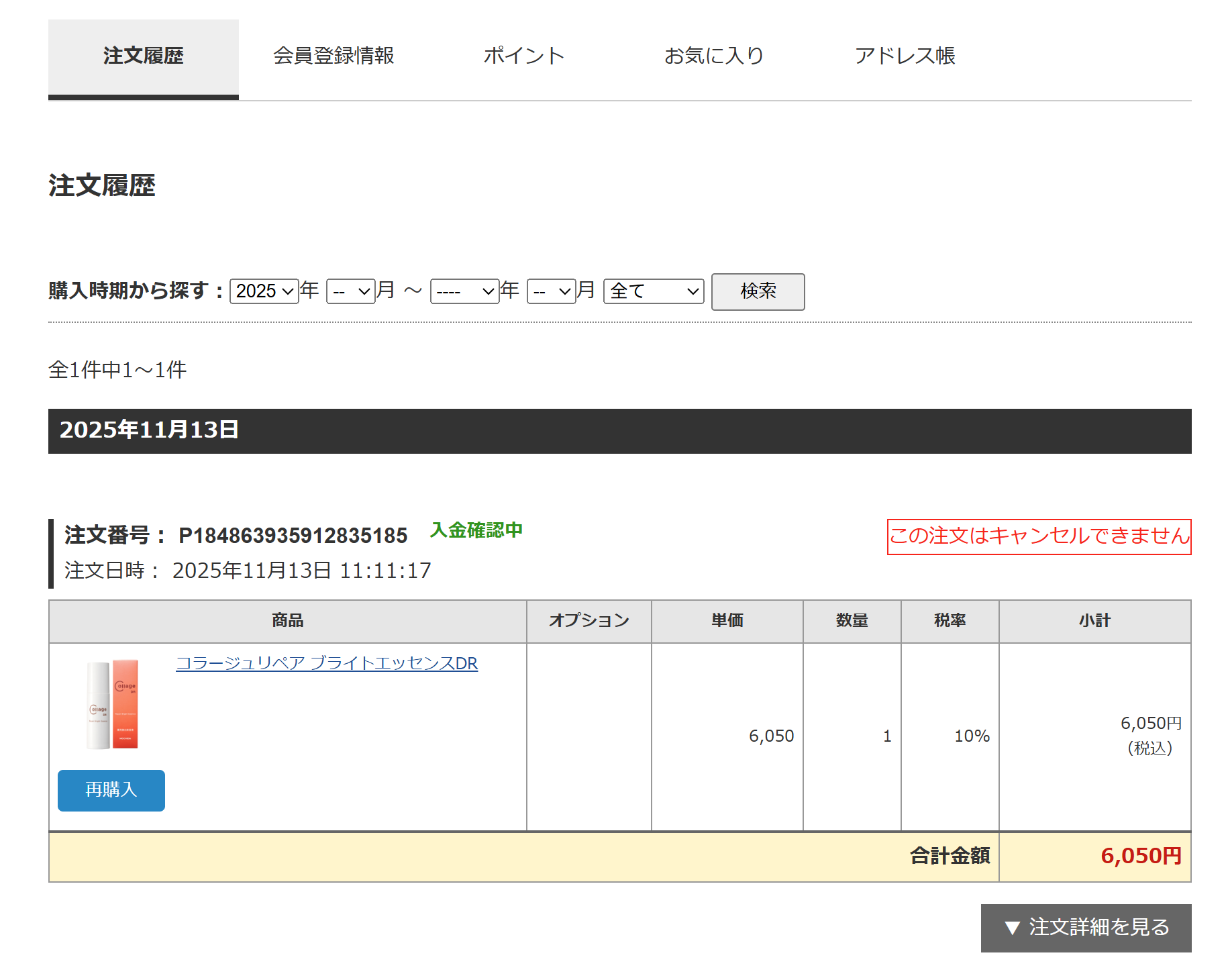Viewport: 1228px width, 980px height.
Task: Open the end month dropdown
Action: tap(550, 291)
